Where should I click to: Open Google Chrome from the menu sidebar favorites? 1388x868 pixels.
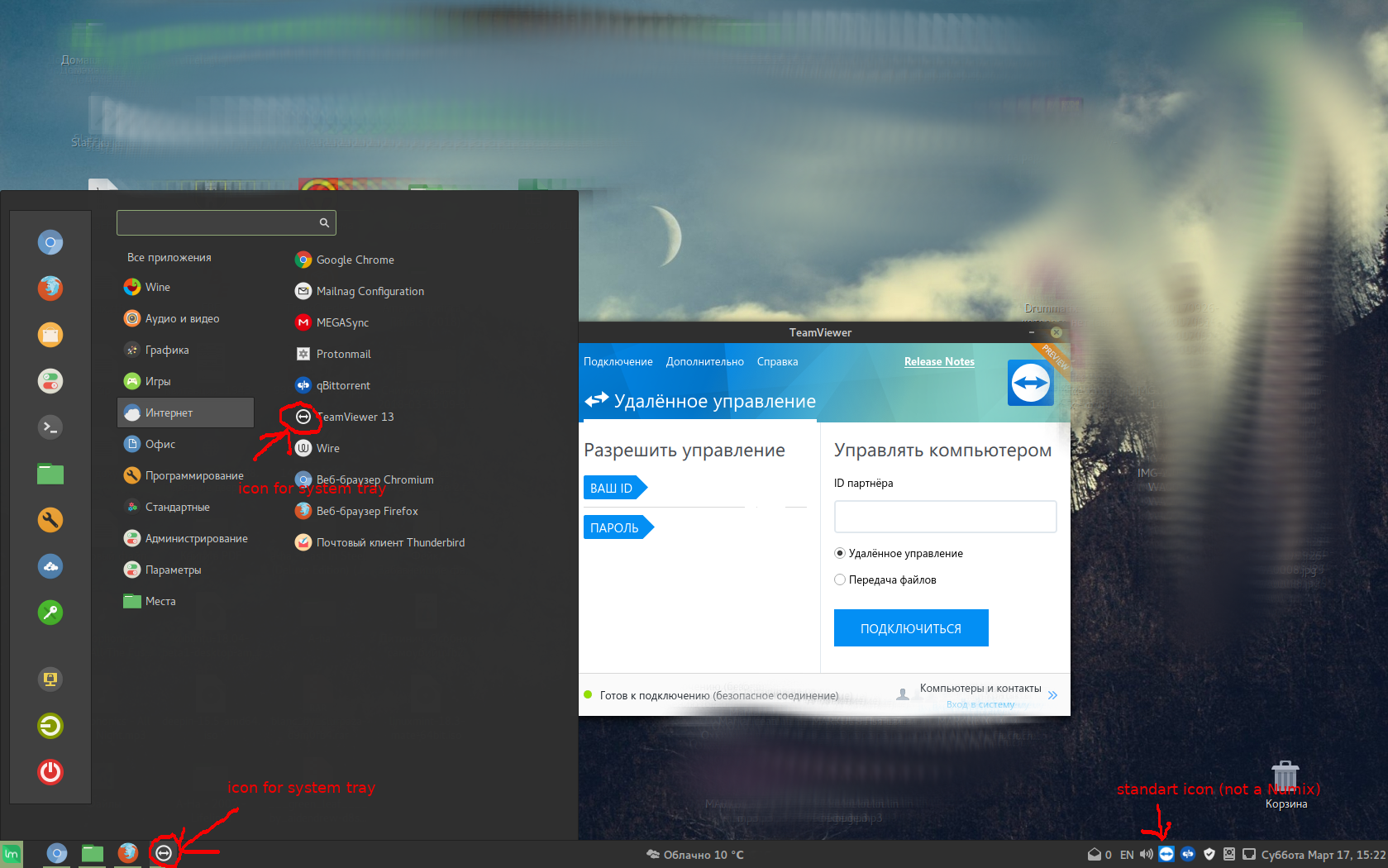click(x=50, y=242)
